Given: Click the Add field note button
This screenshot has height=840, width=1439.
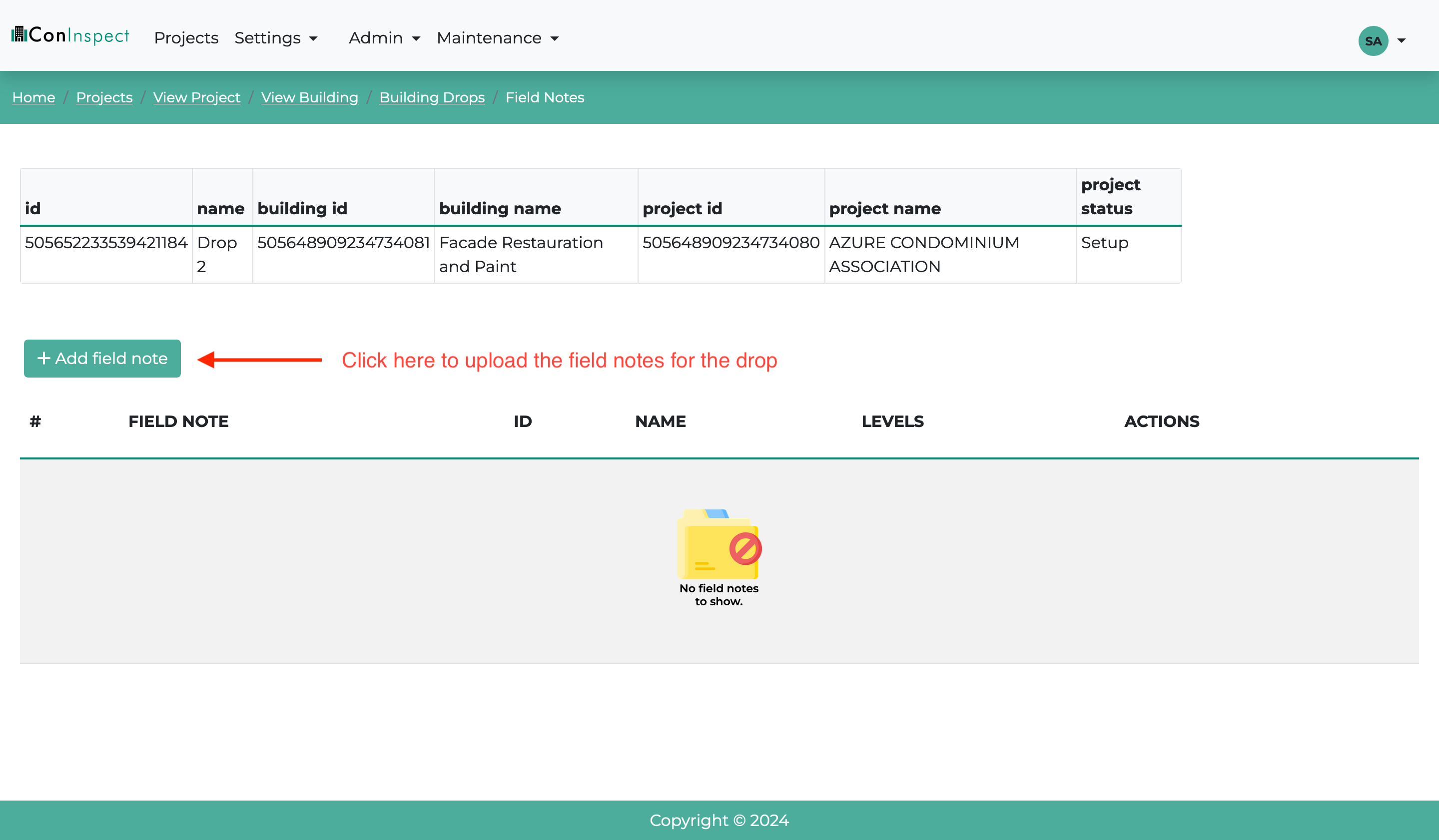Looking at the screenshot, I should 102,359.
